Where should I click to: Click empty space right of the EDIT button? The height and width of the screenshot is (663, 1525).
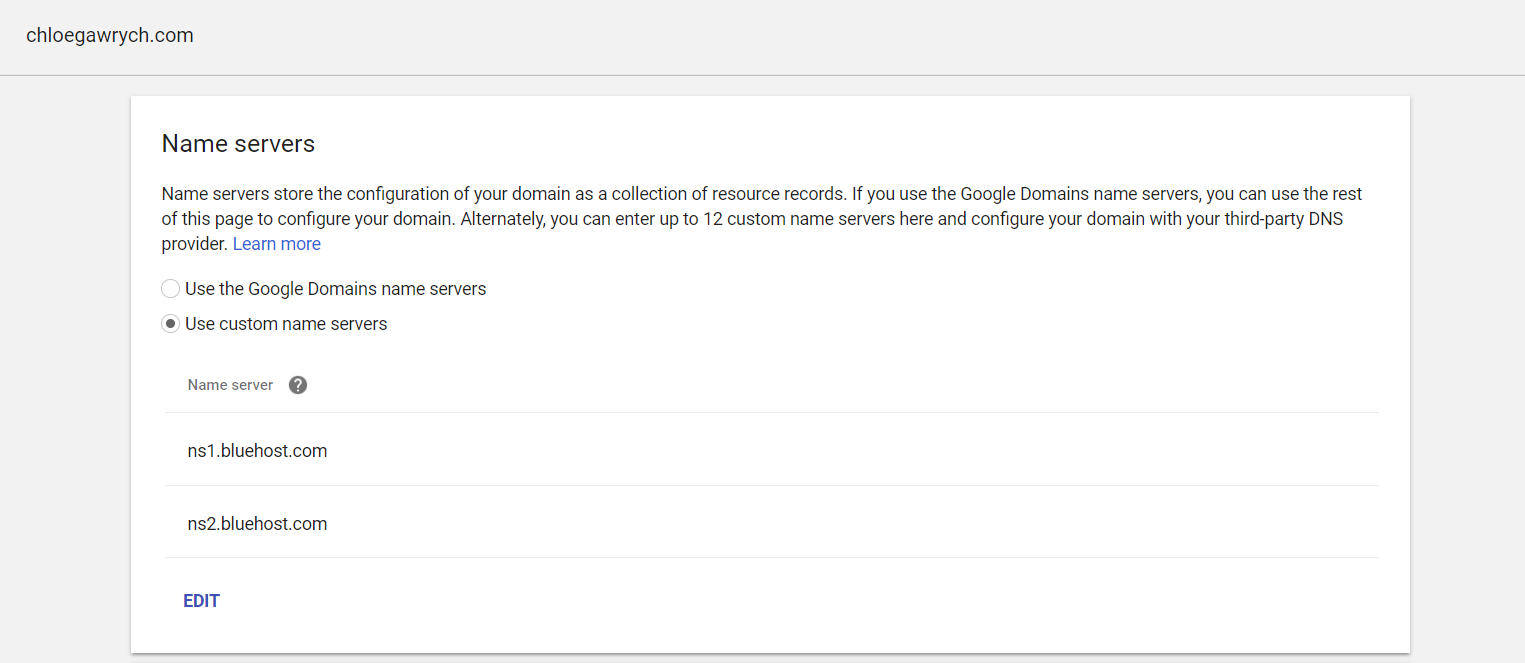[800, 601]
